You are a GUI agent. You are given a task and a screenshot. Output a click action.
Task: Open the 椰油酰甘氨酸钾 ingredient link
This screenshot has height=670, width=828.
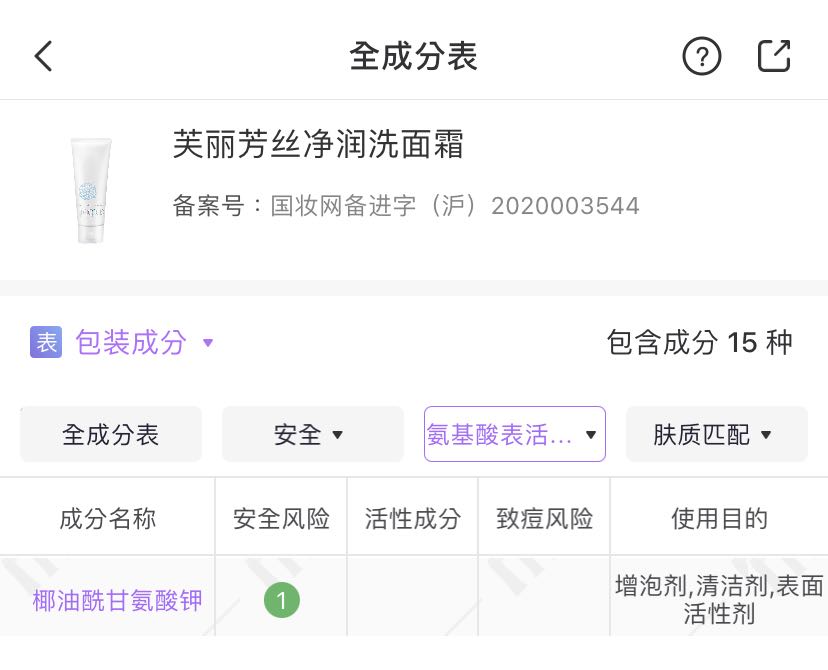coord(117,601)
